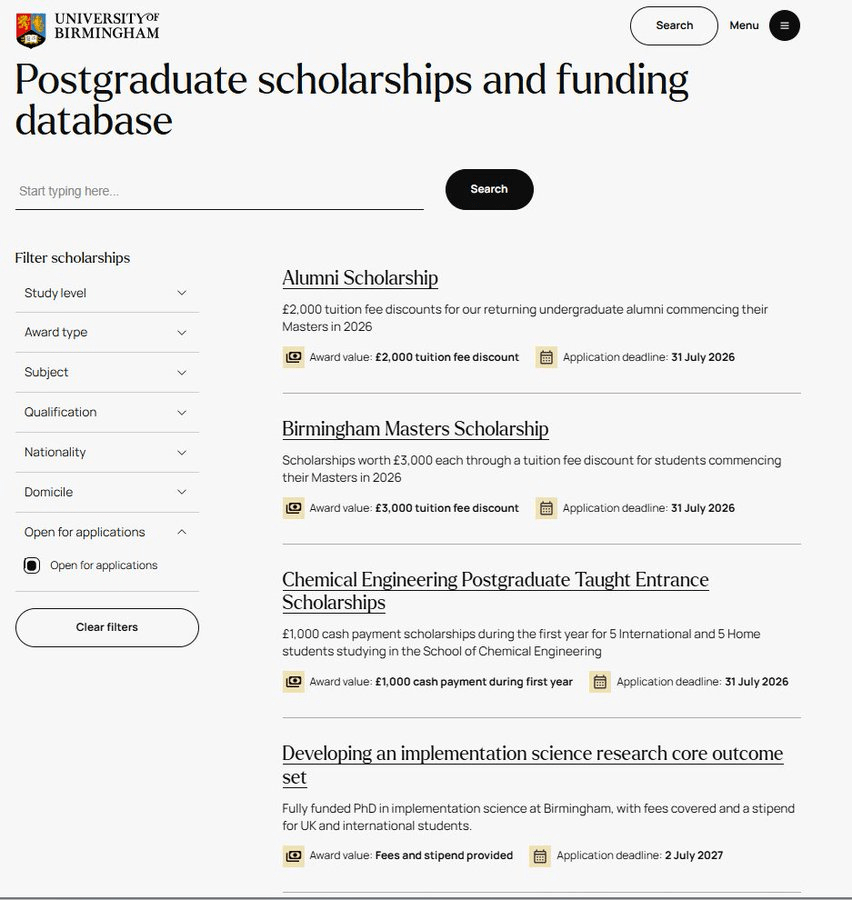Click Chemical Engineering scholarship calendar icon
The width and height of the screenshot is (852, 900).
[600, 682]
